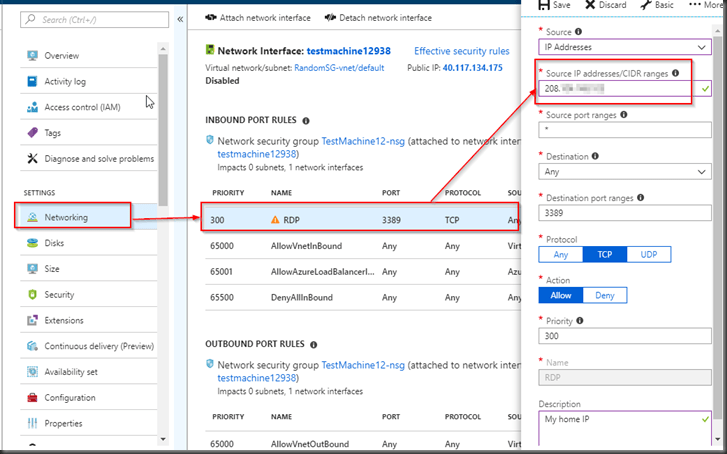Viewport: 727px width, 454px height.
Task: Click the Access control (IAM) icon
Action: pos(32,107)
